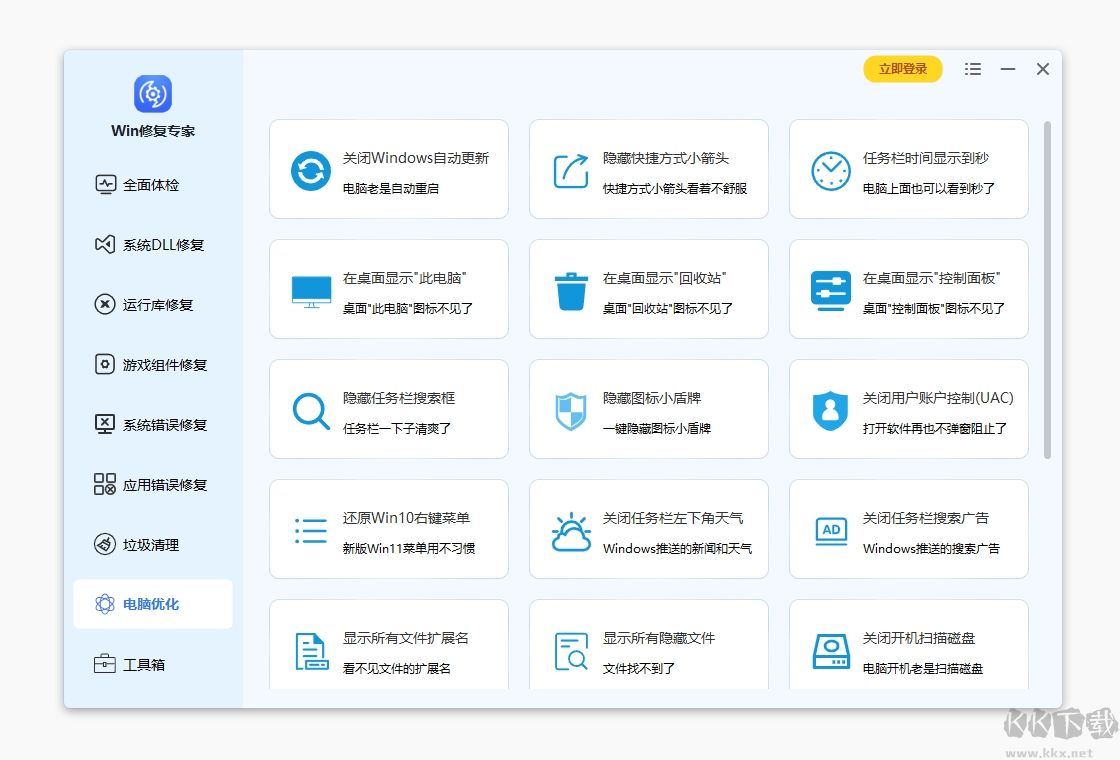The image size is (1120, 760).
Task: Switch to 系统错误修复 in the sidebar
Action: 105,424
